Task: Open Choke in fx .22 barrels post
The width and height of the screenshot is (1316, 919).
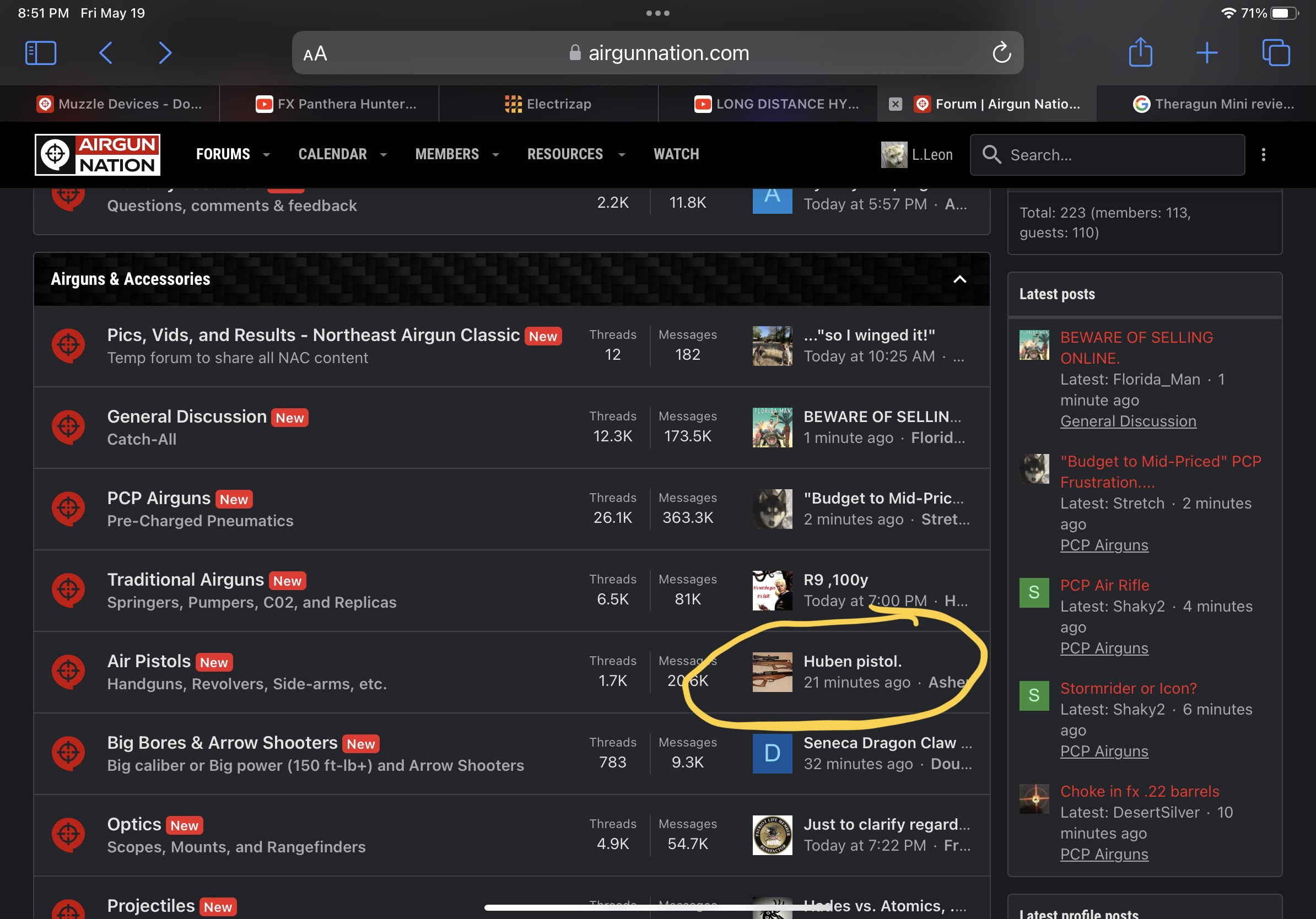Action: [x=1140, y=791]
